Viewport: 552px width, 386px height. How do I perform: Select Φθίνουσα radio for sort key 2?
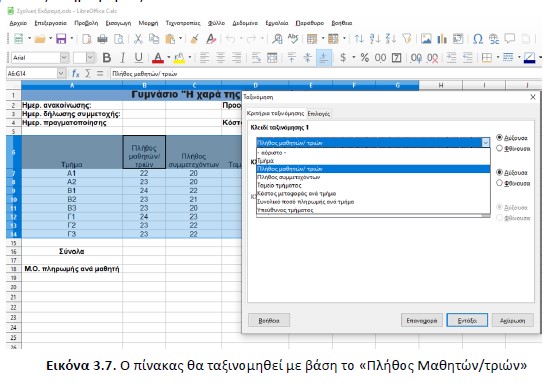(x=499, y=183)
